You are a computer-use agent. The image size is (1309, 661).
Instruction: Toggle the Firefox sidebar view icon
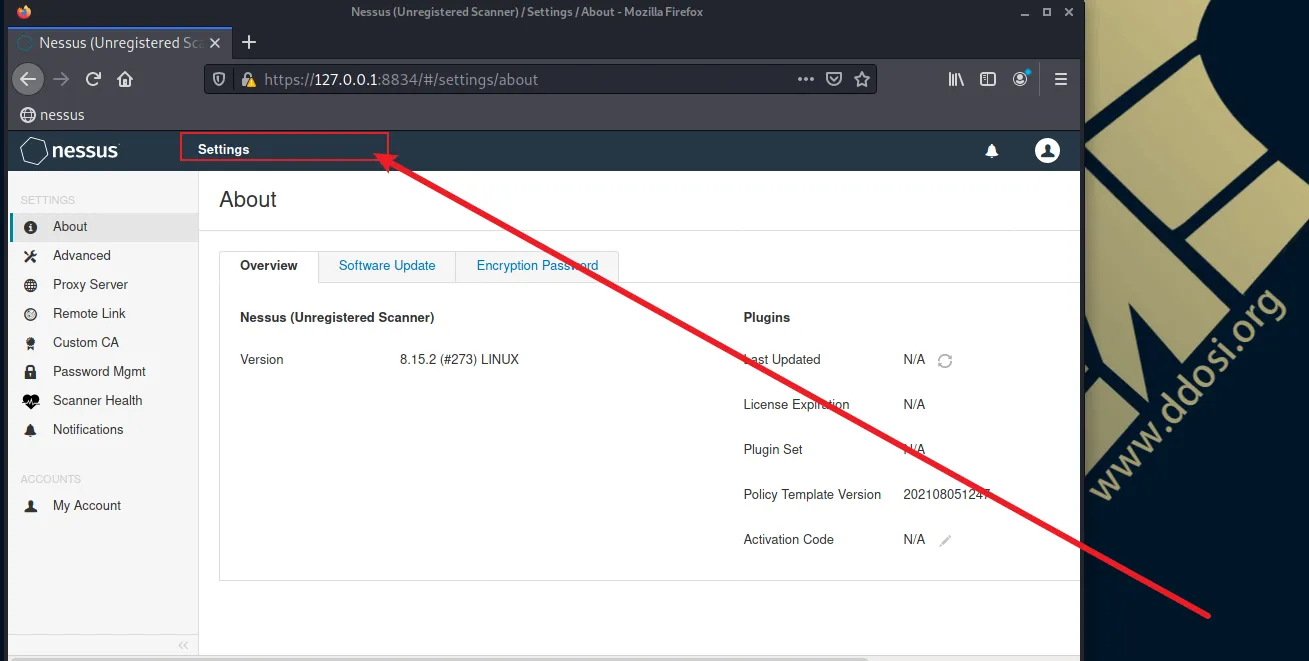pos(988,80)
